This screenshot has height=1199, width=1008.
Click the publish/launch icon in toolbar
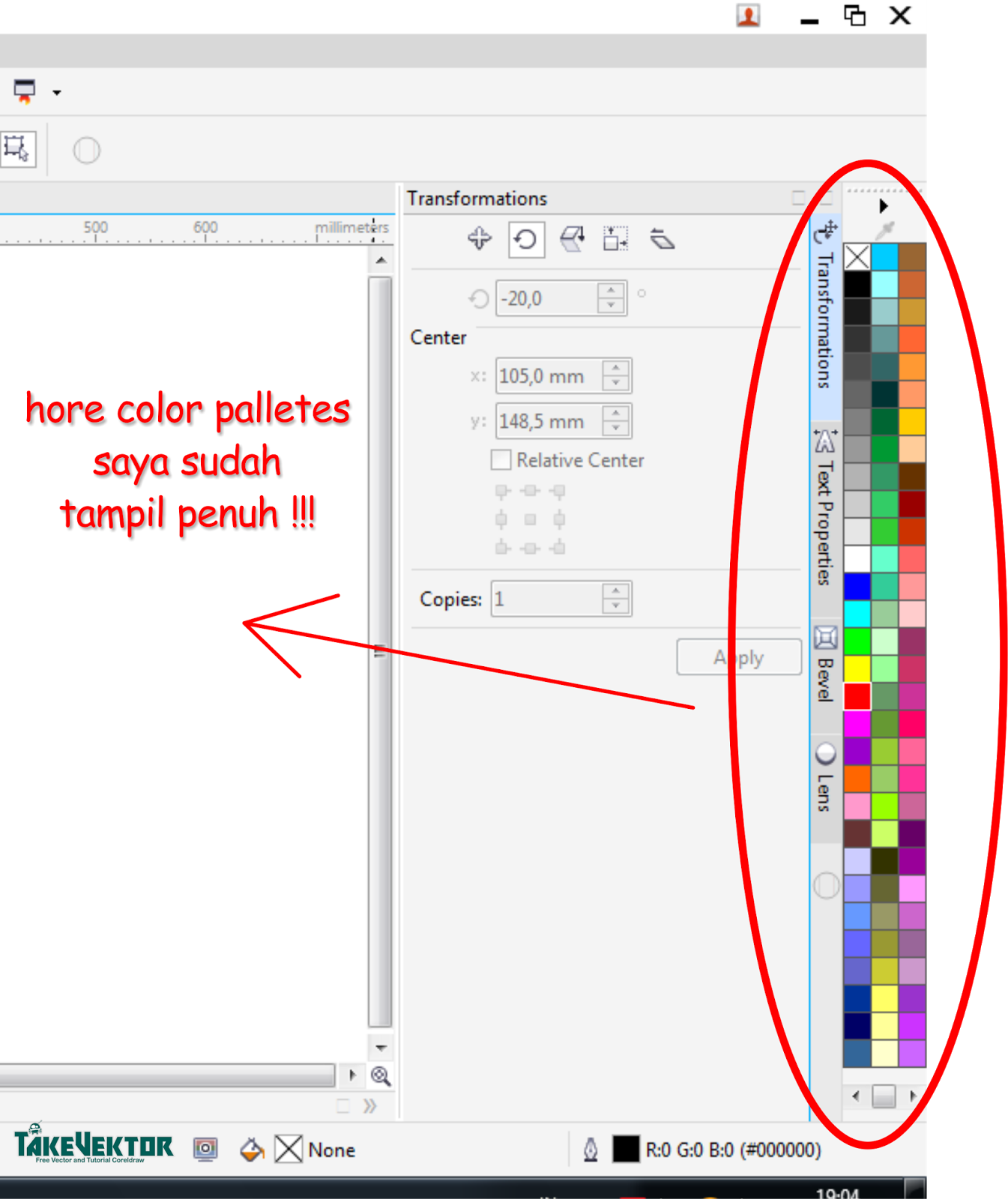click(25, 91)
